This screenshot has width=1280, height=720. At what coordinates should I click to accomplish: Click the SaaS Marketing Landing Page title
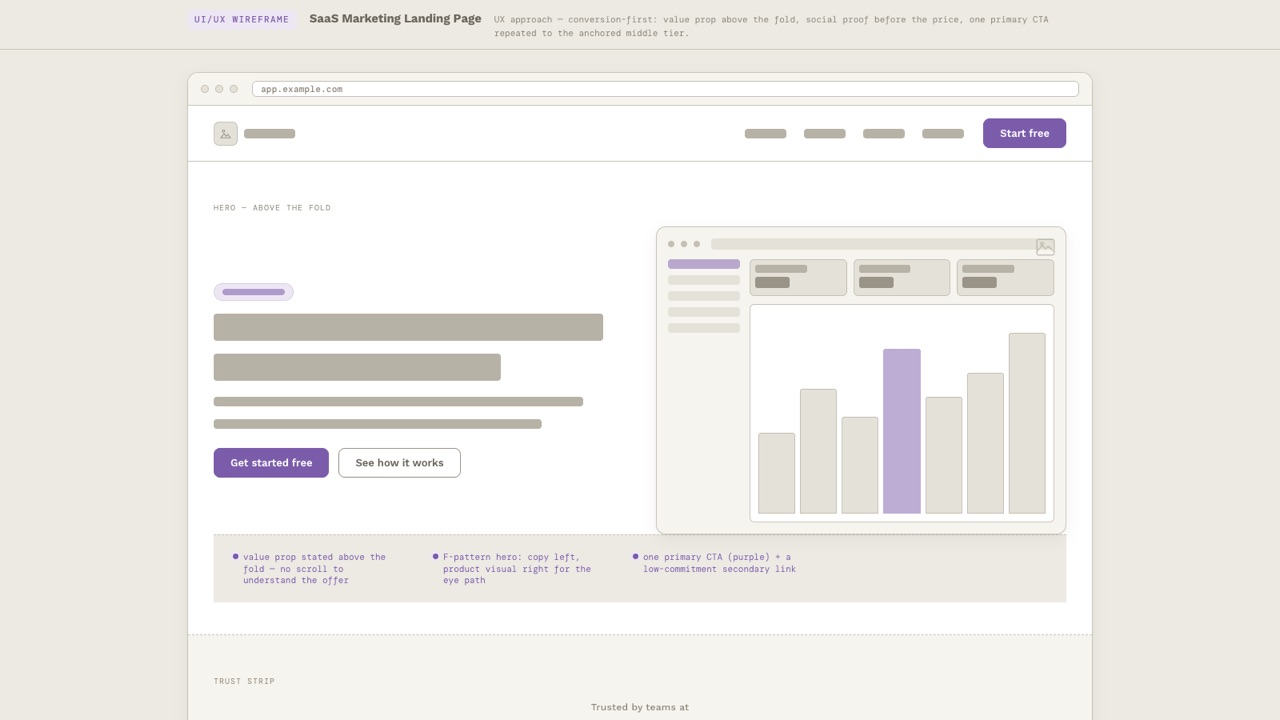tap(395, 19)
